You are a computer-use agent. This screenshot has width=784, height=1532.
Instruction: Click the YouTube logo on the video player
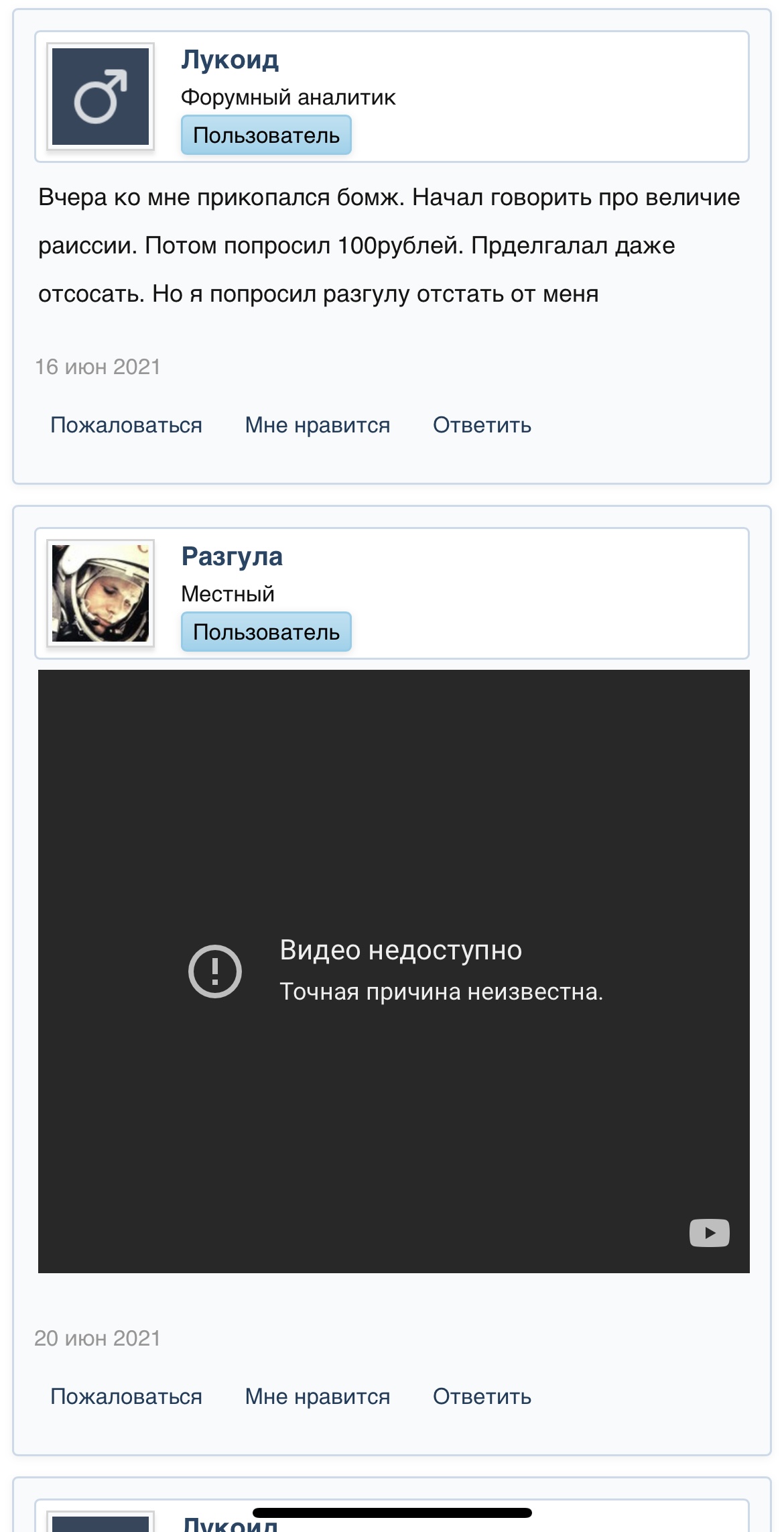[709, 1232]
